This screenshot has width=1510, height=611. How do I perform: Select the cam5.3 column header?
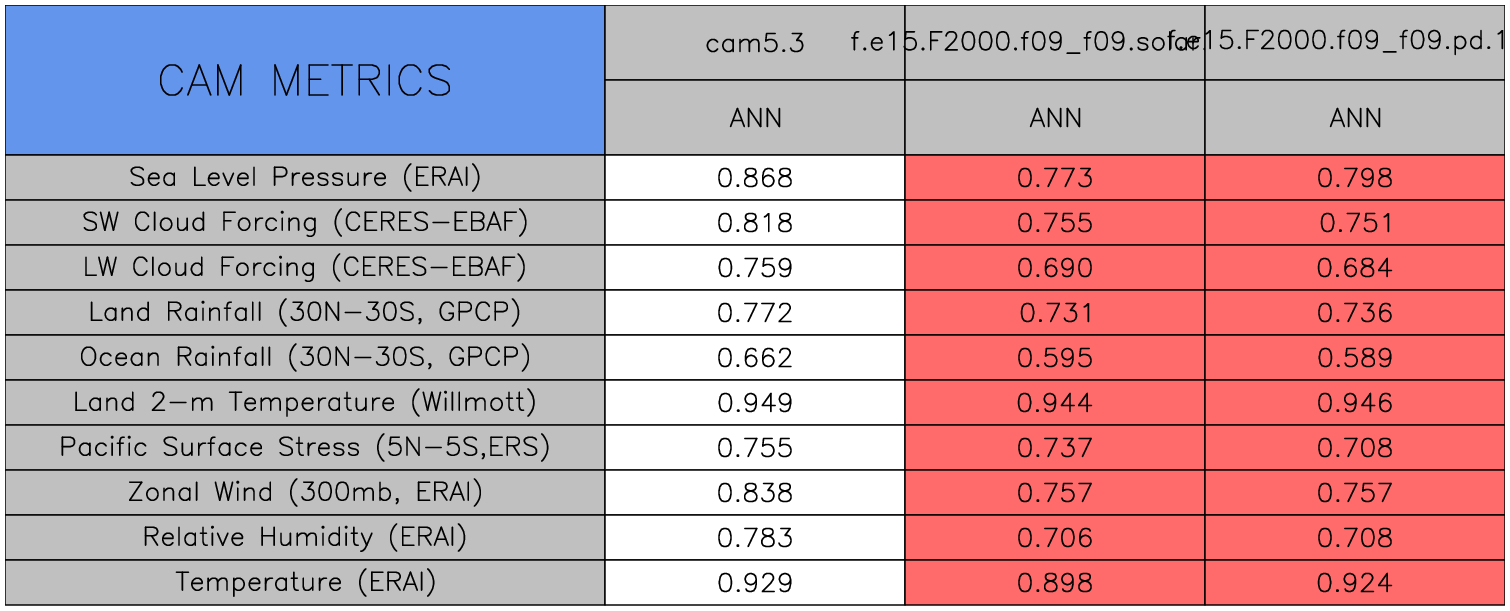(x=755, y=43)
